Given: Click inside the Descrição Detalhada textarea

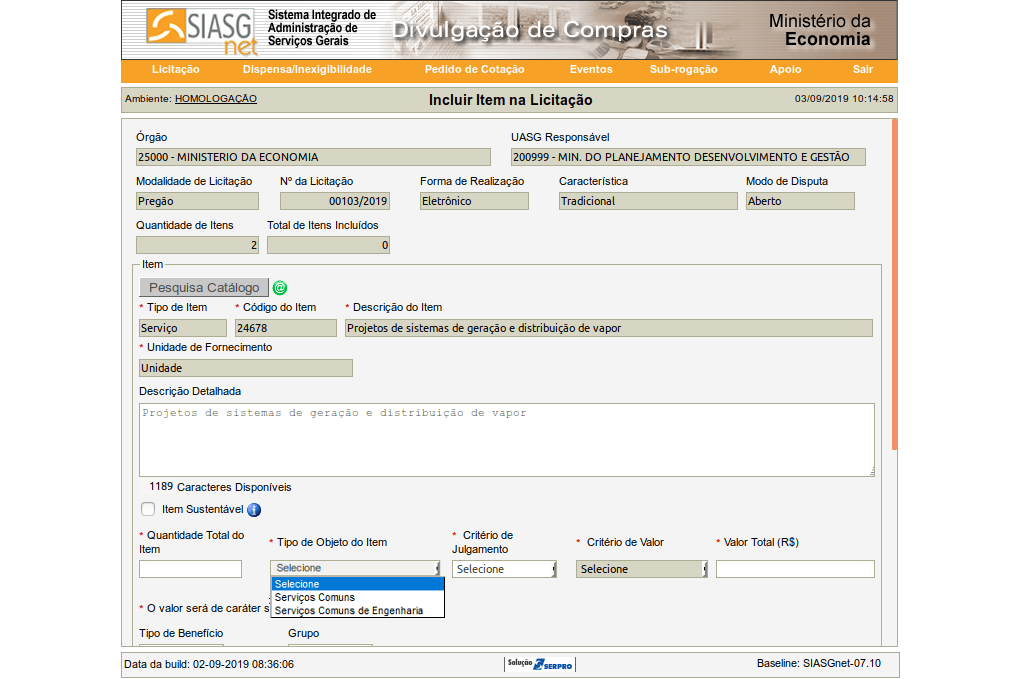Looking at the screenshot, I should pyautogui.click(x=507, y=440).
